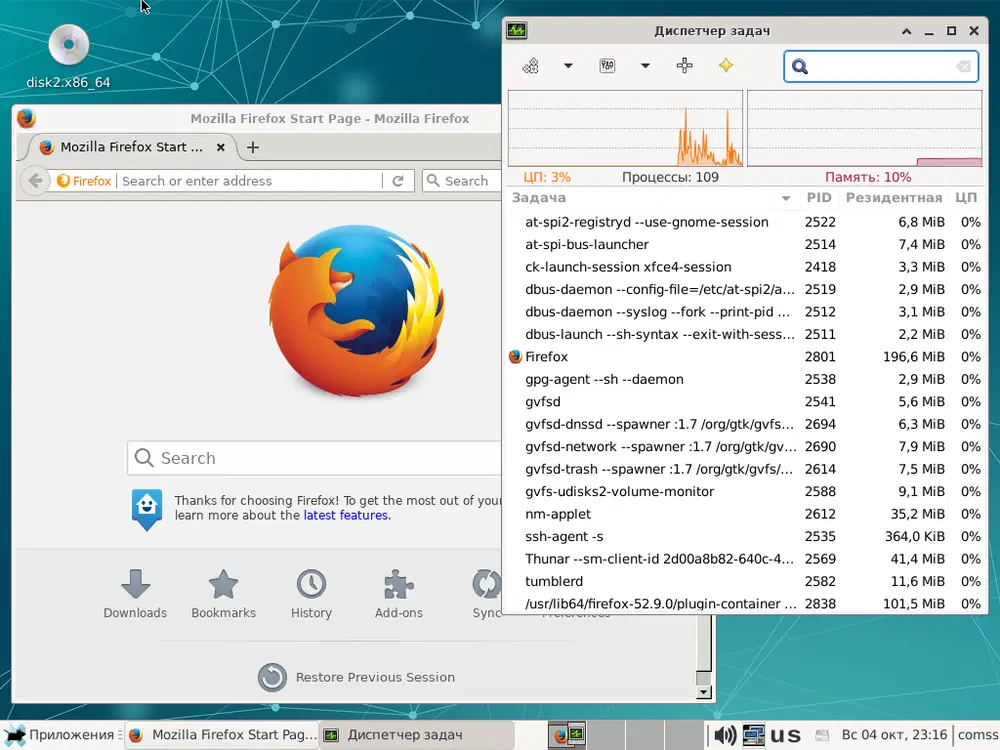Open a new Firefox tab with plus
Screen dimensions: 1000x750
(253, 147)
